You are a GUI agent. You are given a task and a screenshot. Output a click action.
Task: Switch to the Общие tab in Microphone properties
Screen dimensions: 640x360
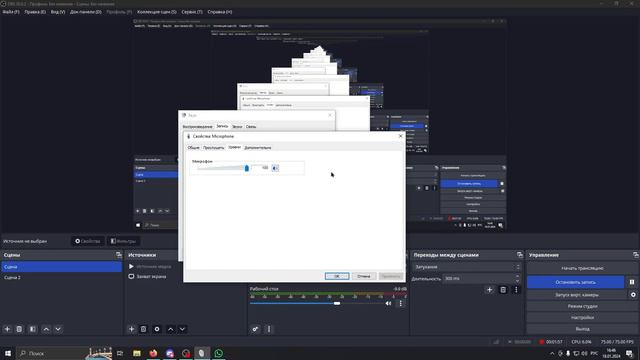pyautogui.click(x=193, y=148)
